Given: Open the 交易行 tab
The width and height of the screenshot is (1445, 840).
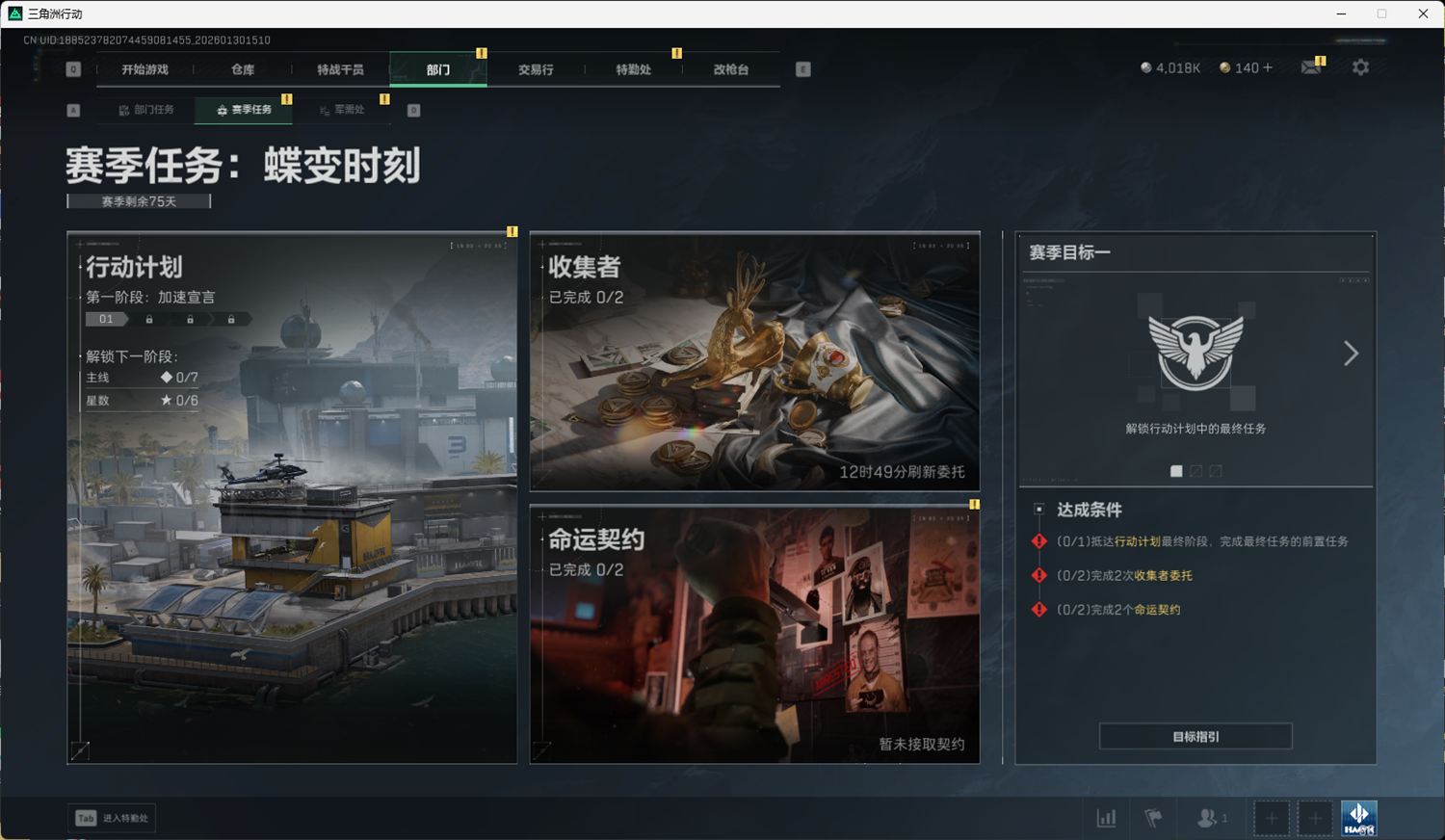Looking at the screenshot, I should pos(536,69).
